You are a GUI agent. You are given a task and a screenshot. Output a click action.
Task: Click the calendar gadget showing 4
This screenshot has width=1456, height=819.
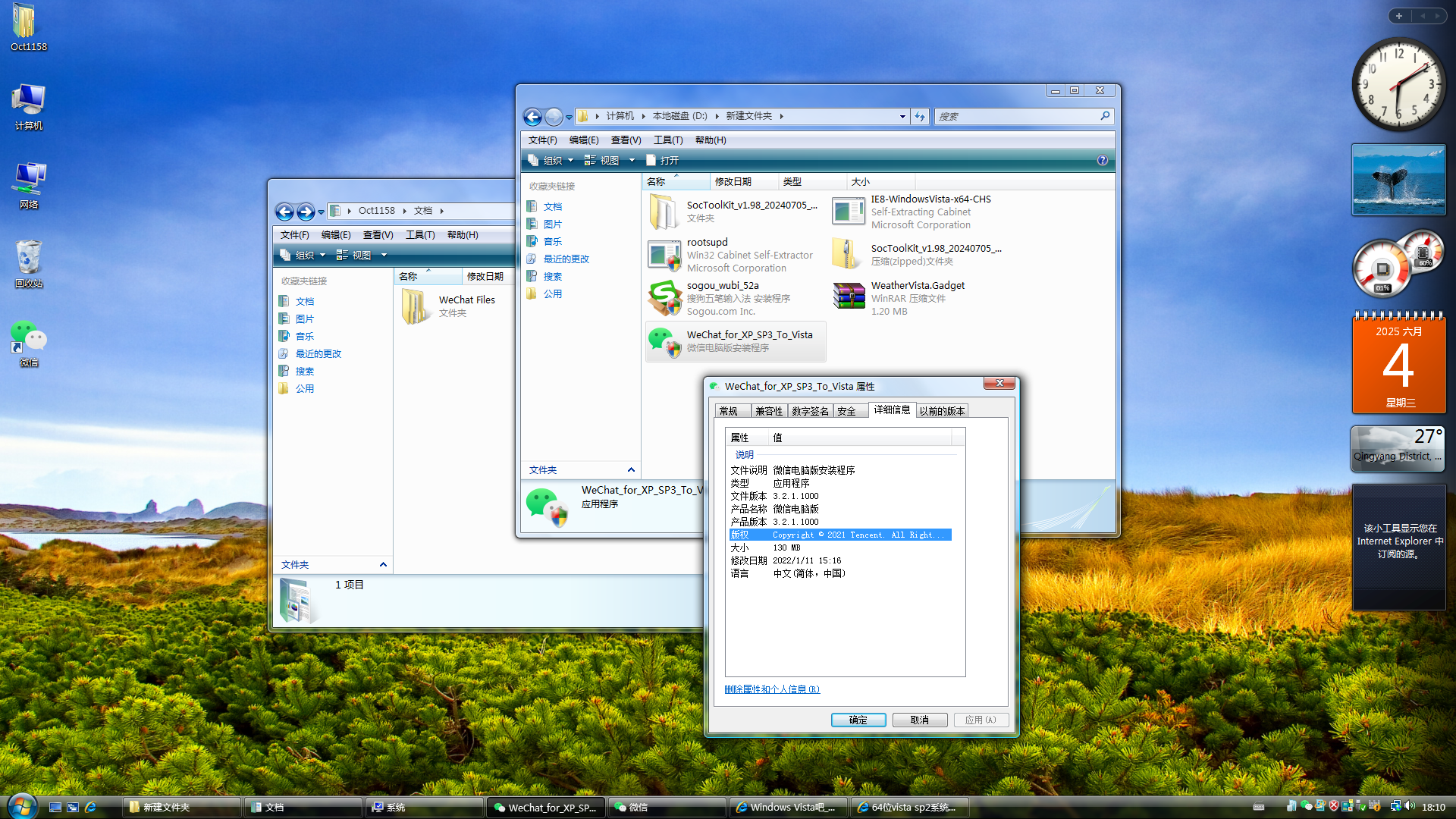(x=1398, y=362)
